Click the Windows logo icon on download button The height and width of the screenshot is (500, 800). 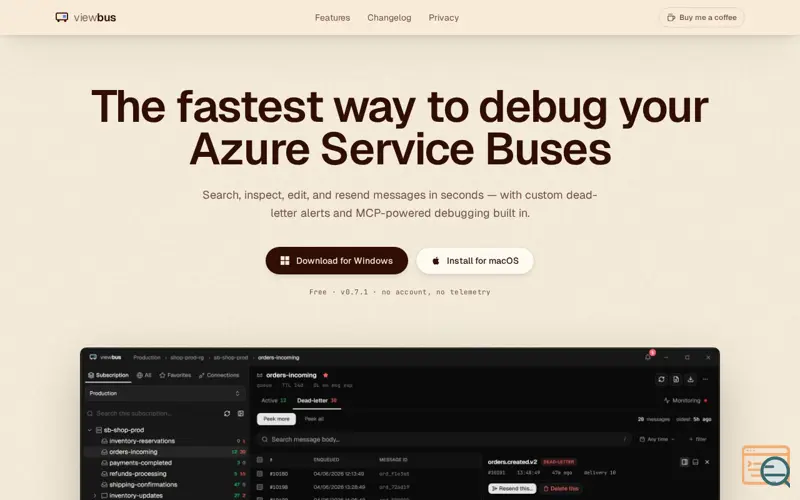tap(285, 261)
